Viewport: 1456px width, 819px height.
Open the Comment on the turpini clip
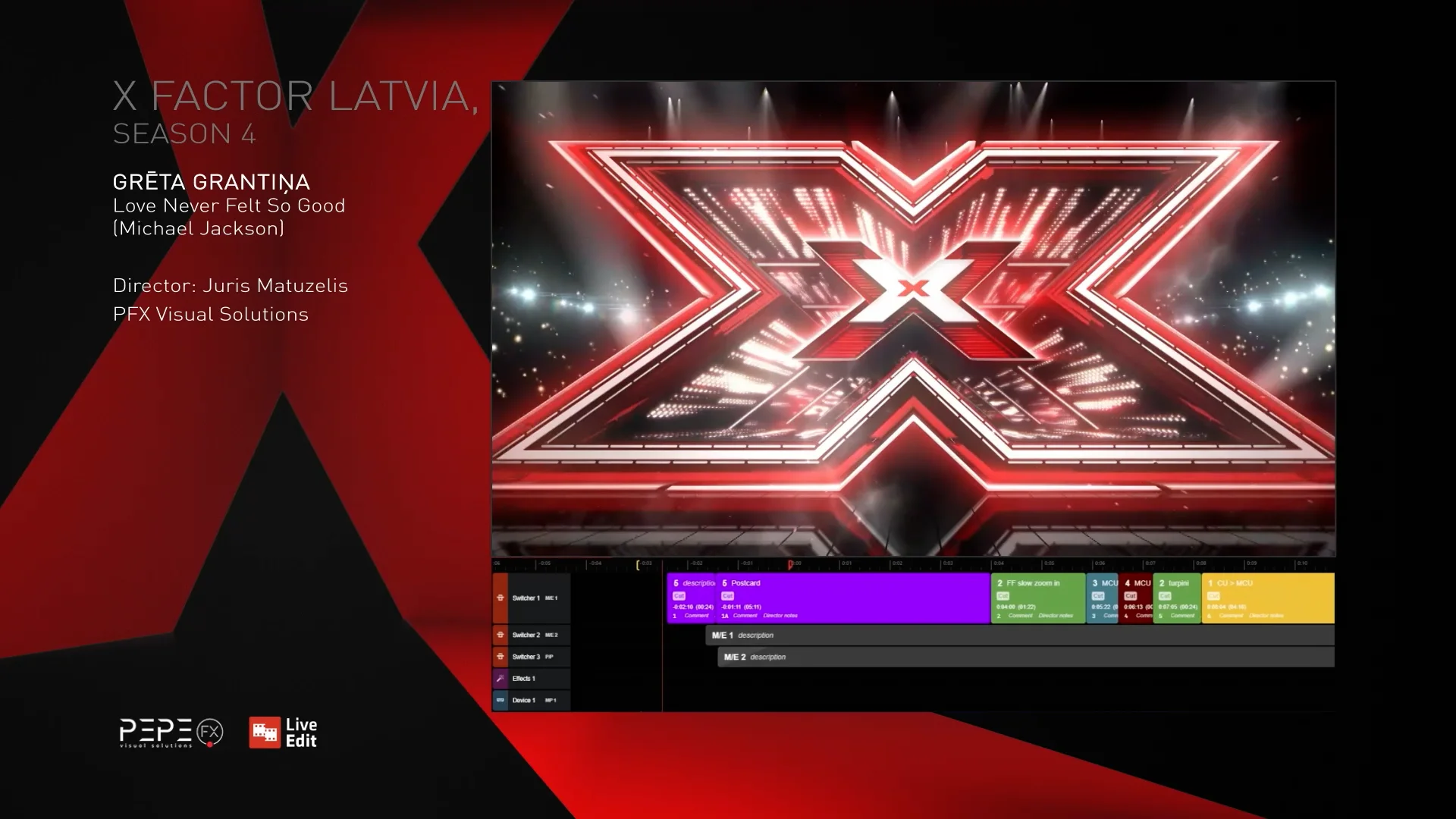pos(1183,616)
